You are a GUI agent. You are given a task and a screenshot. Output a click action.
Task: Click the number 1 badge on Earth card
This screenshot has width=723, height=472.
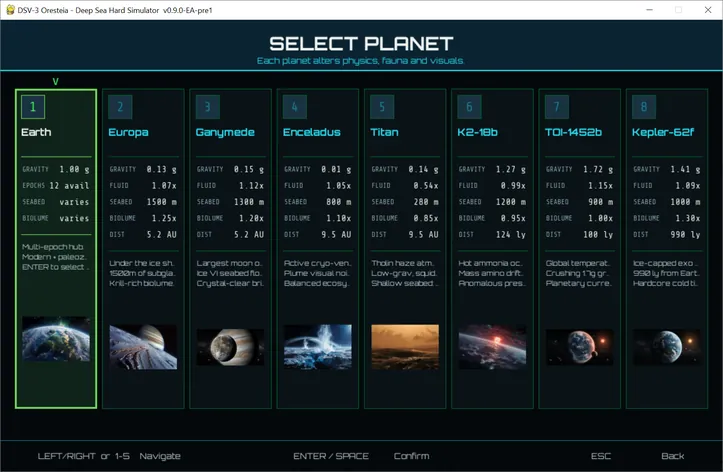point(33,107)
